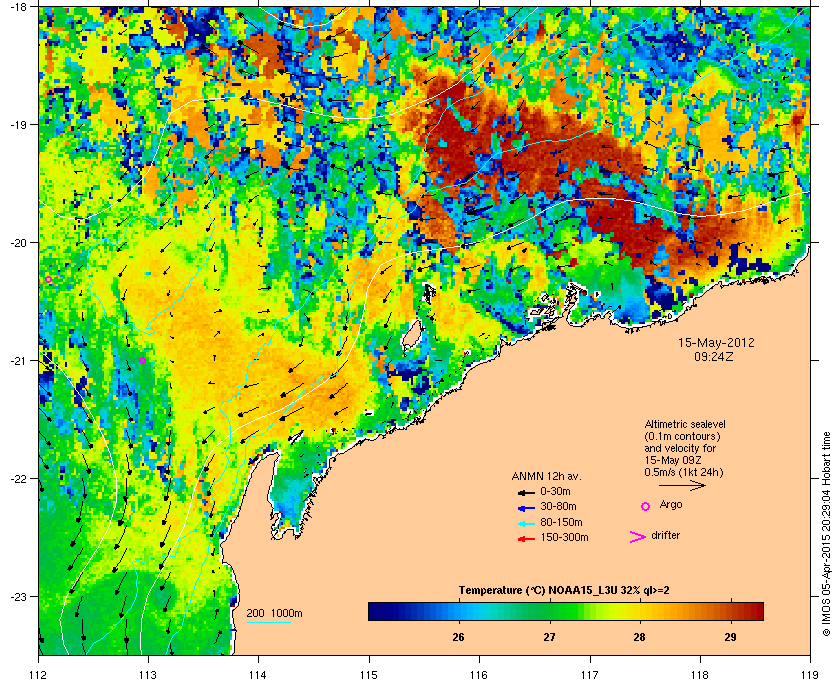840x680 pixels.
Task: Click the longitude axis label 113
Action: (x=148, y=674)
